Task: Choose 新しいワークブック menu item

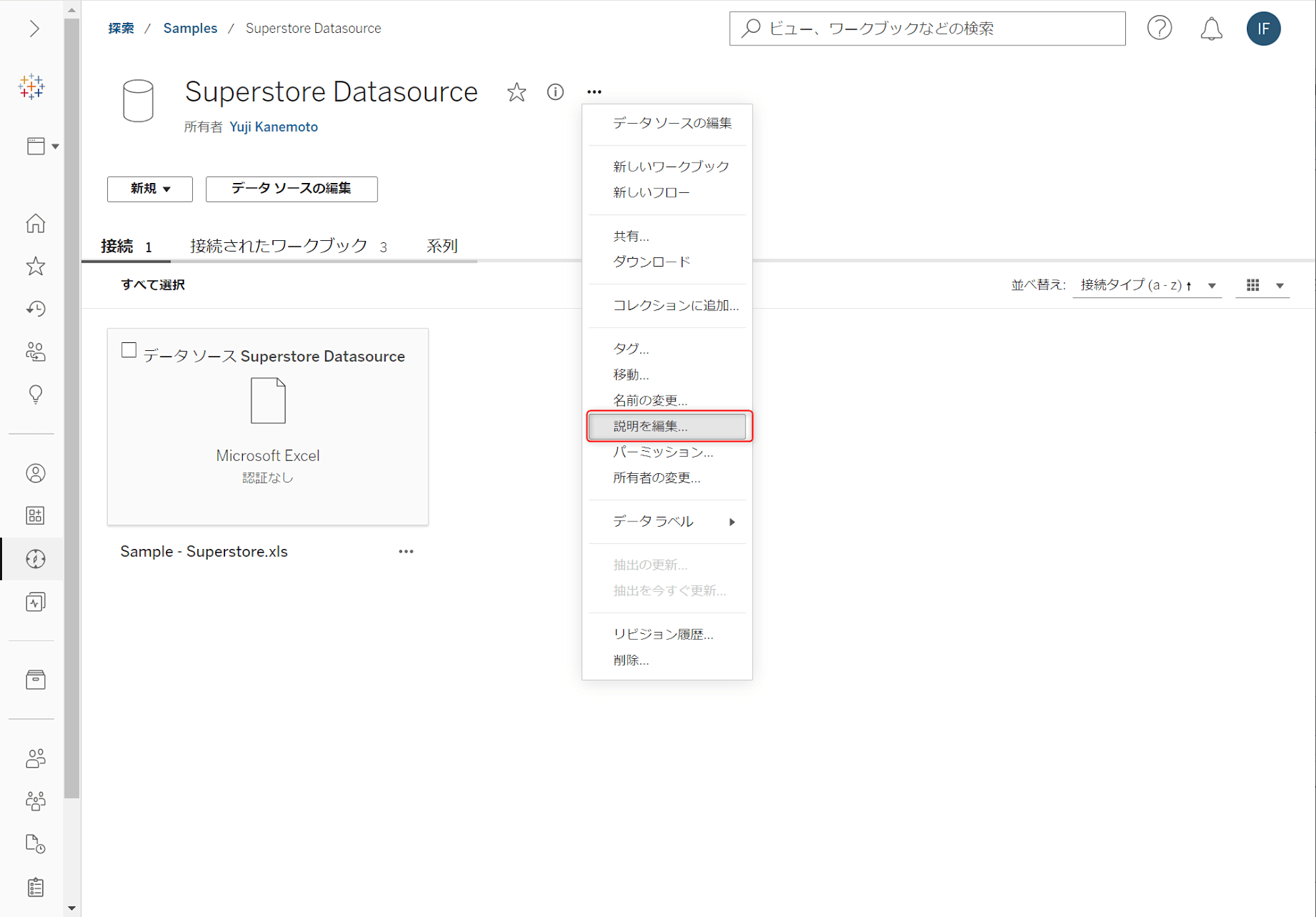Action: pyautogui.click(x=667, y=167)
